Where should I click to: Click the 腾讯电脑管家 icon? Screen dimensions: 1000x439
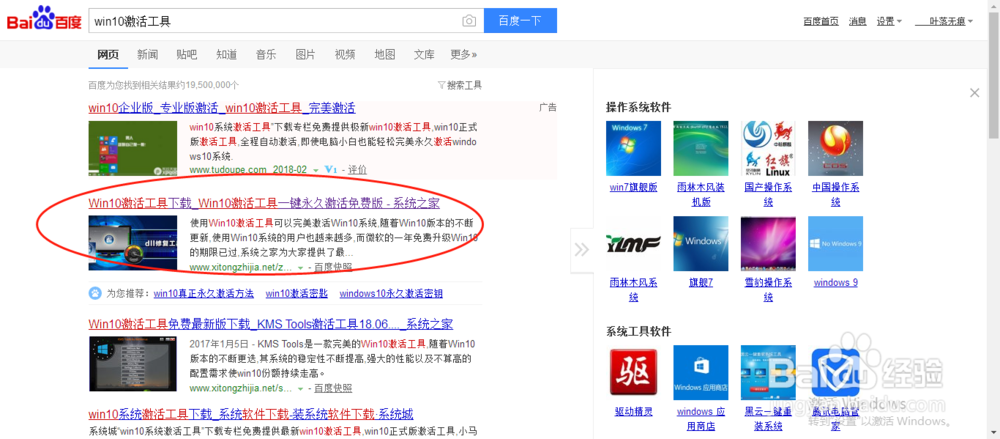pyautogui.click(x=835, y=373)
